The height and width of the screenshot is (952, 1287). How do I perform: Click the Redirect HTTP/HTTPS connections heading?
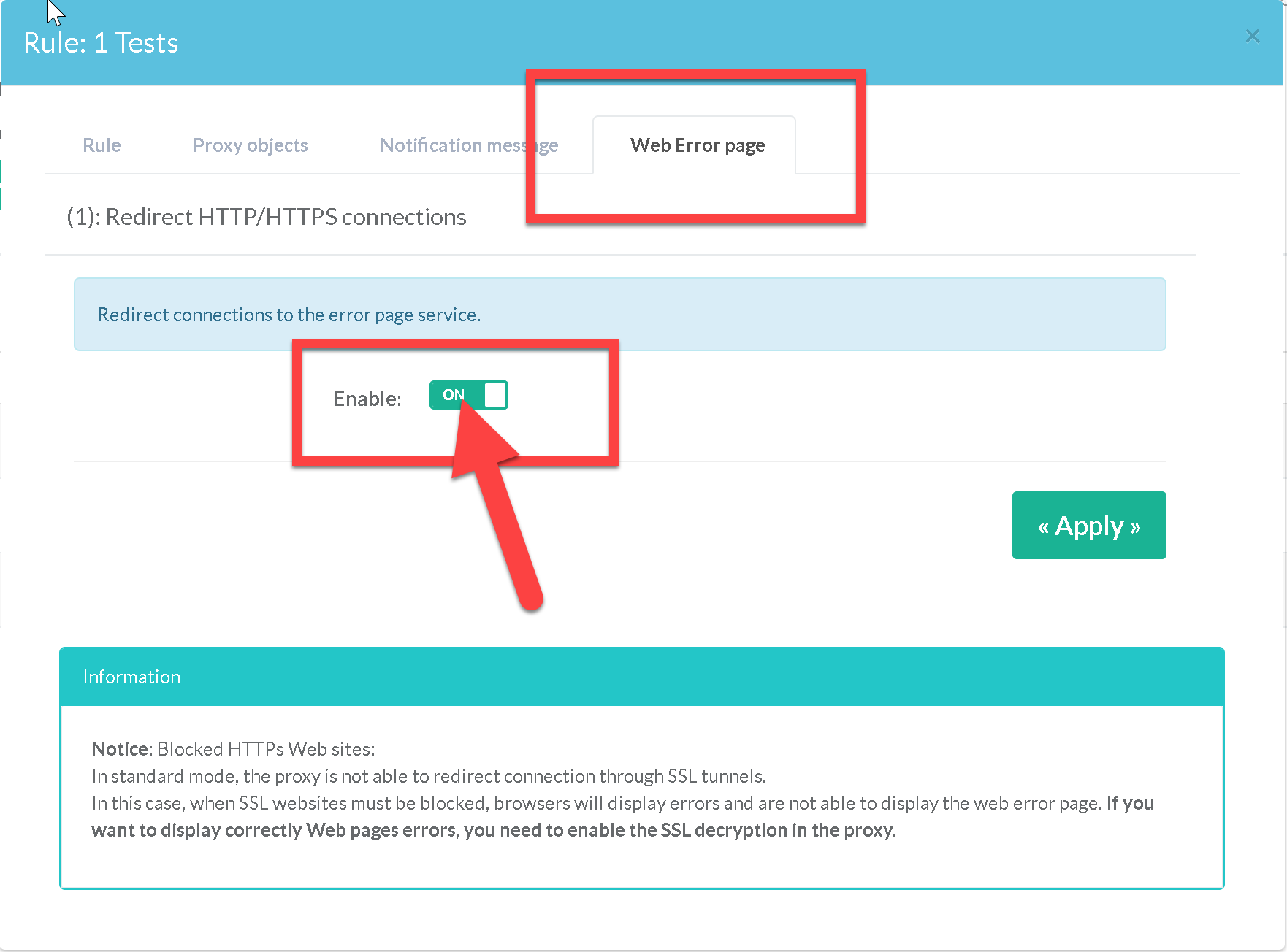click(267, 217)
